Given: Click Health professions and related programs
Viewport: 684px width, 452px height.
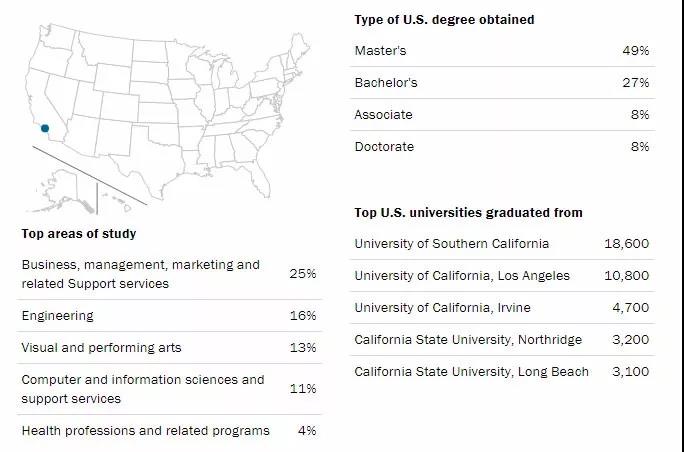Looking at the screenshot, I should 145,431.
